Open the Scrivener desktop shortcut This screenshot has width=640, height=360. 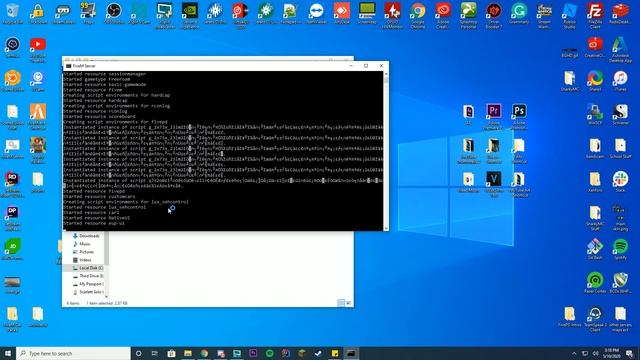[620, 114]
